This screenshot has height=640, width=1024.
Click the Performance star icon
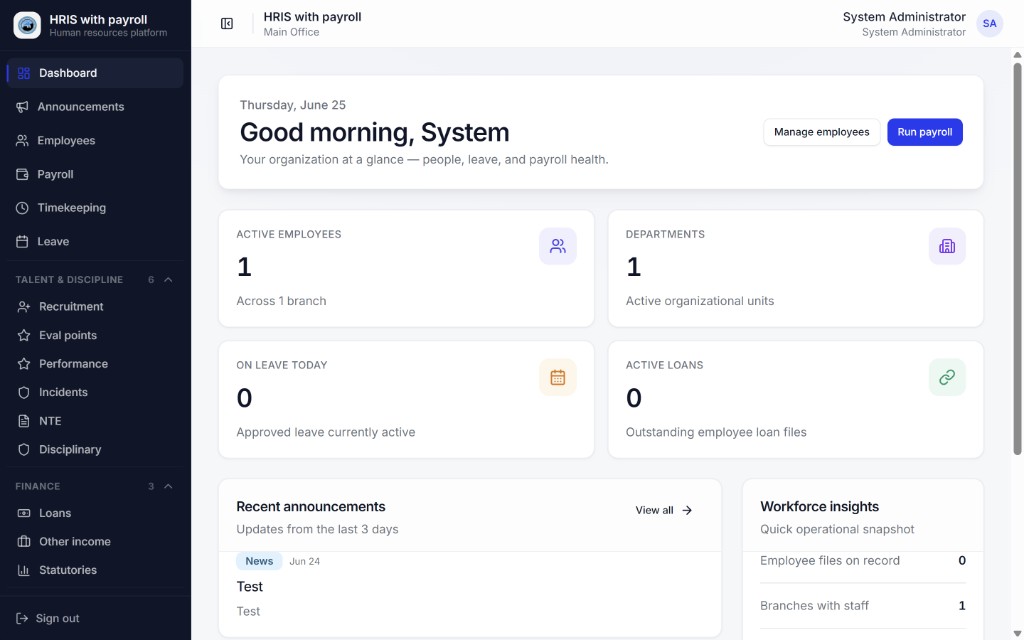[x=24, y=364]
